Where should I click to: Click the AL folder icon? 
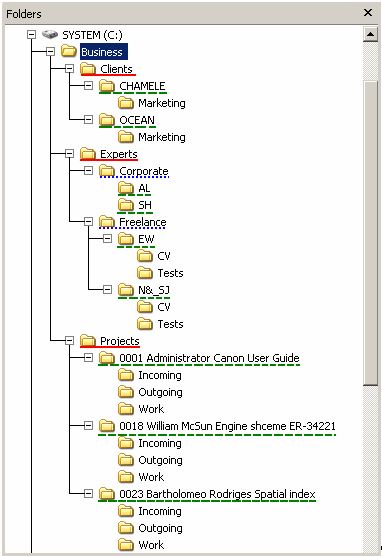(126, 187)
